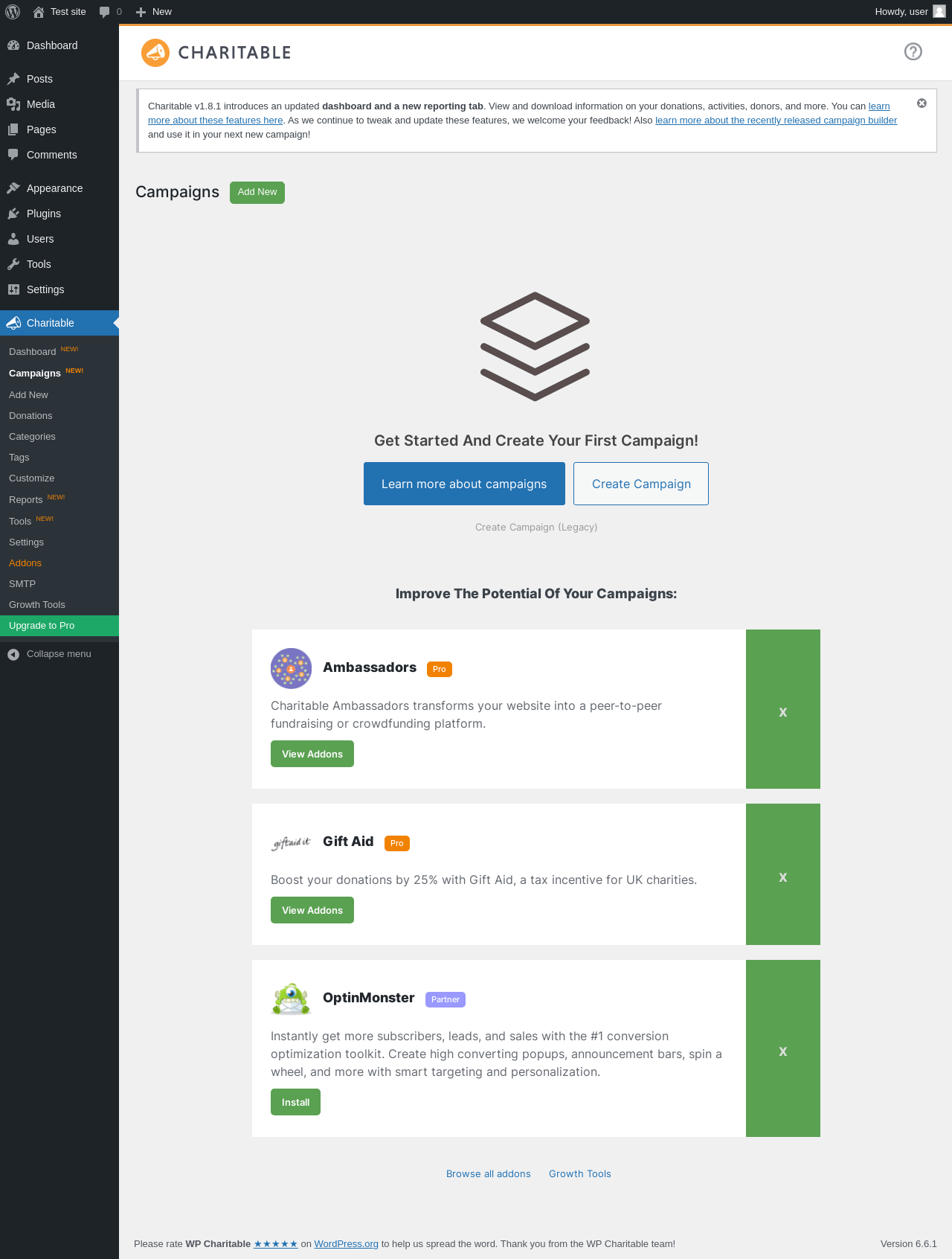Screen dimensions: 952x1259
Task: Open Categories submenu item
Action: click(59, 436)
